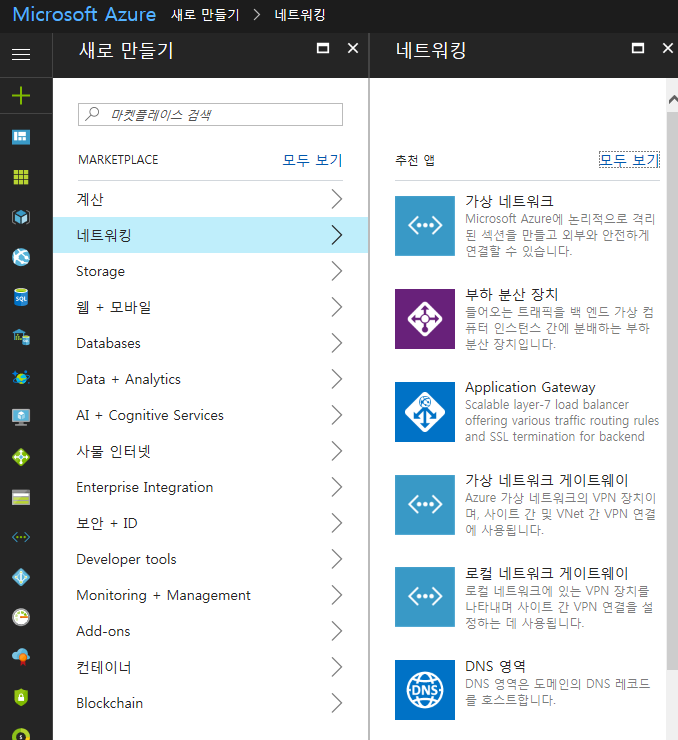The height and width of the screenshot is (740, 678).
Task: Click the Application Gateway tile icon
Action: (425, 412)
